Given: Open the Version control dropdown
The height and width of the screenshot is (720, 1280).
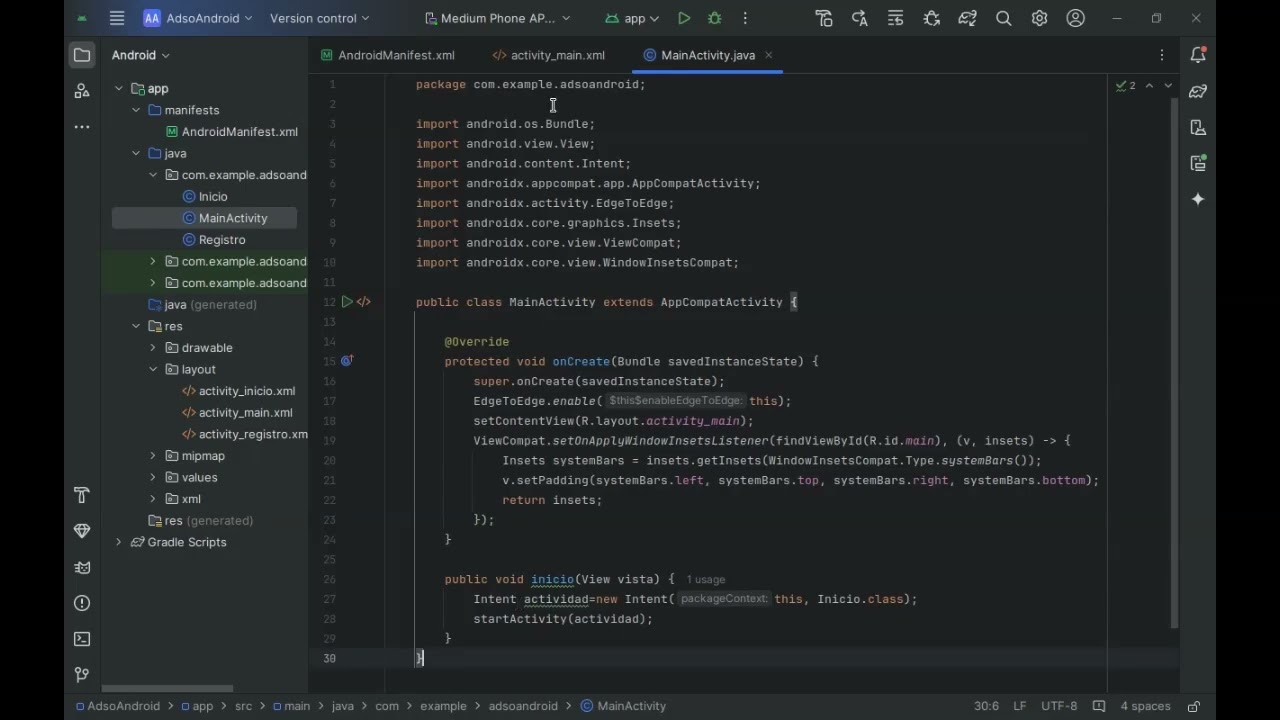Looking at the screenshot, I should click(319, 18).
